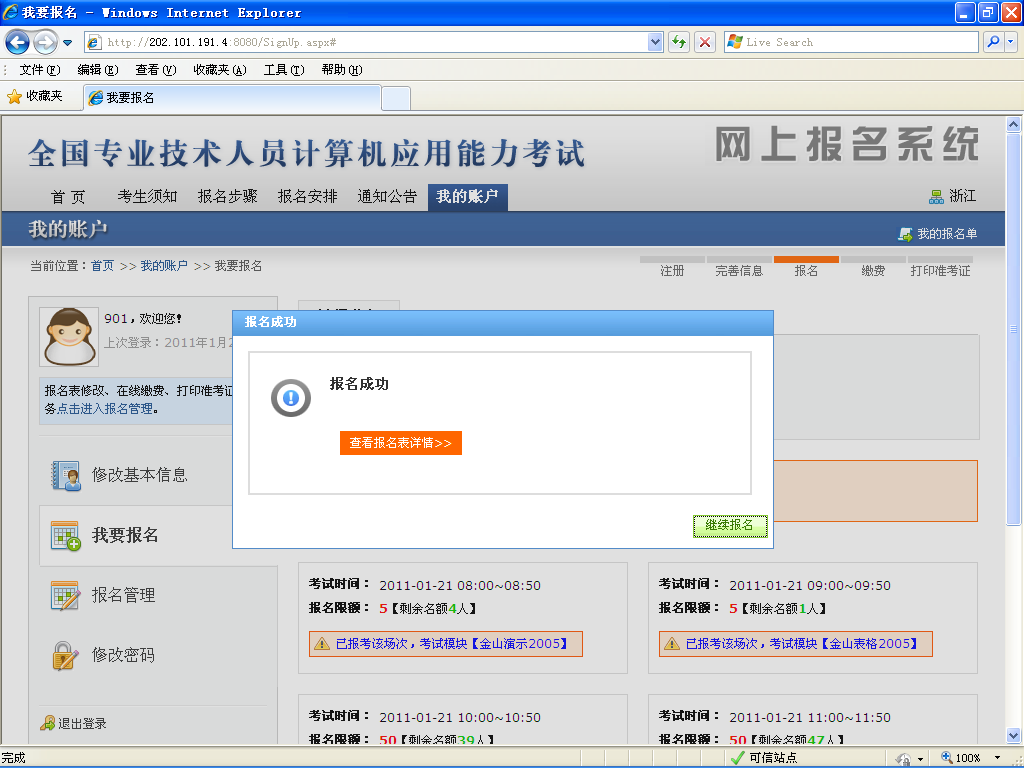1024x768 pixels.
Task: Click the 修改基本信息 sidebar icon
Action: point(66,476)
